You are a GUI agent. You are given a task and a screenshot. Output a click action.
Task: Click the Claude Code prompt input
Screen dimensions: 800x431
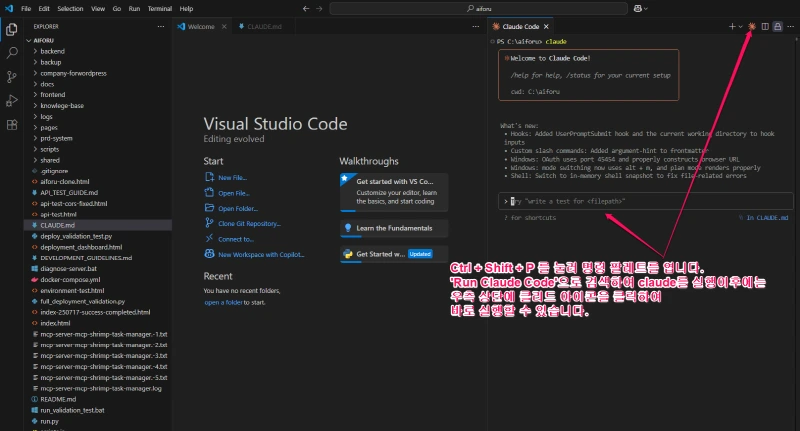point(645,201)
